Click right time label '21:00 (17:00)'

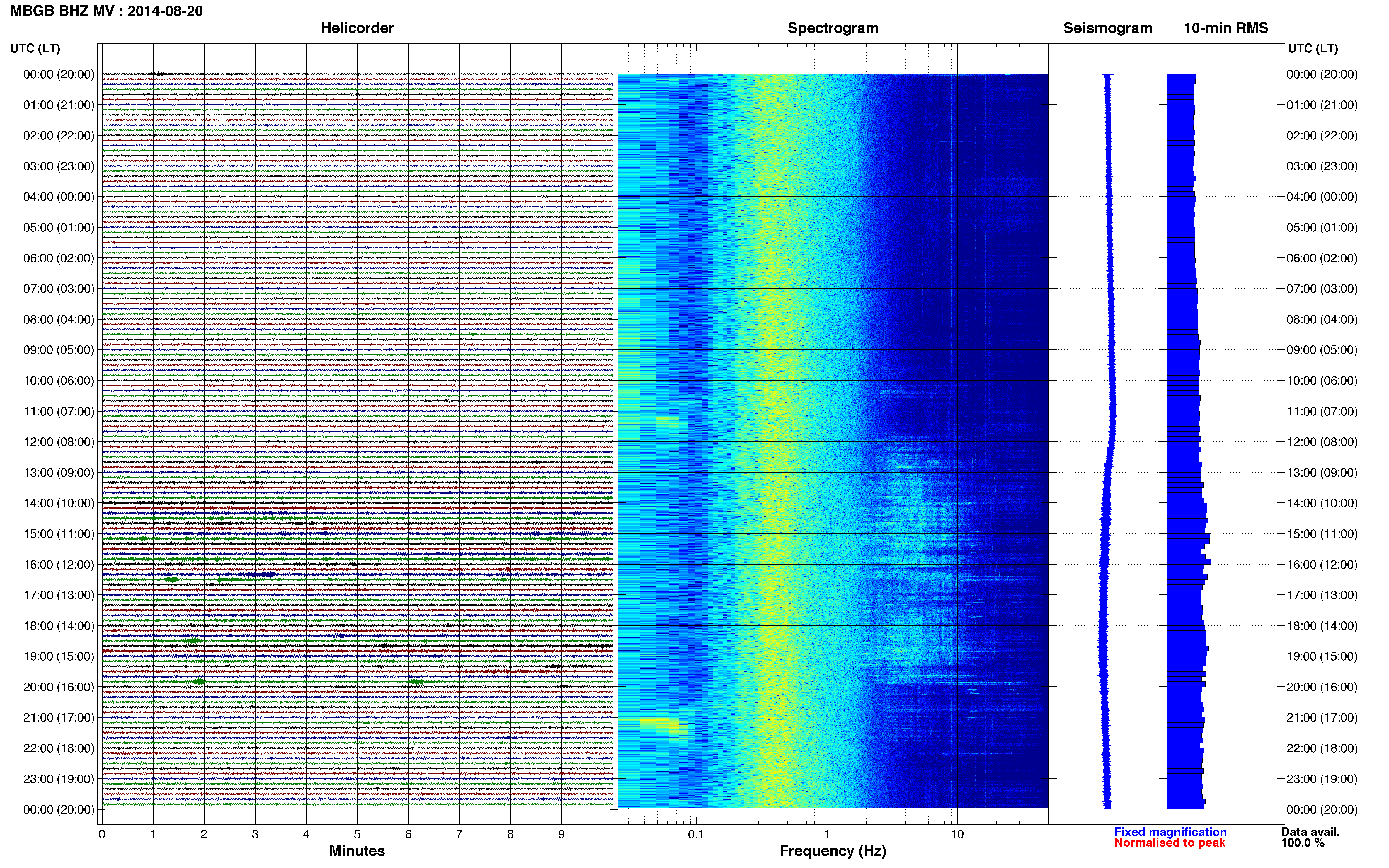(1322, 718)
